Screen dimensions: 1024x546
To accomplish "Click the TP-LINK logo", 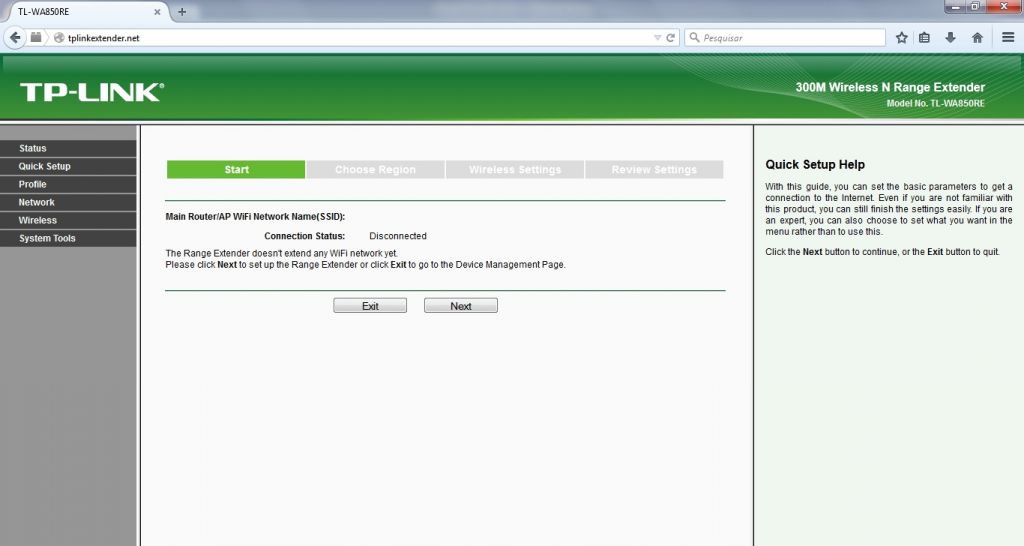I will (x=91, y=92).
